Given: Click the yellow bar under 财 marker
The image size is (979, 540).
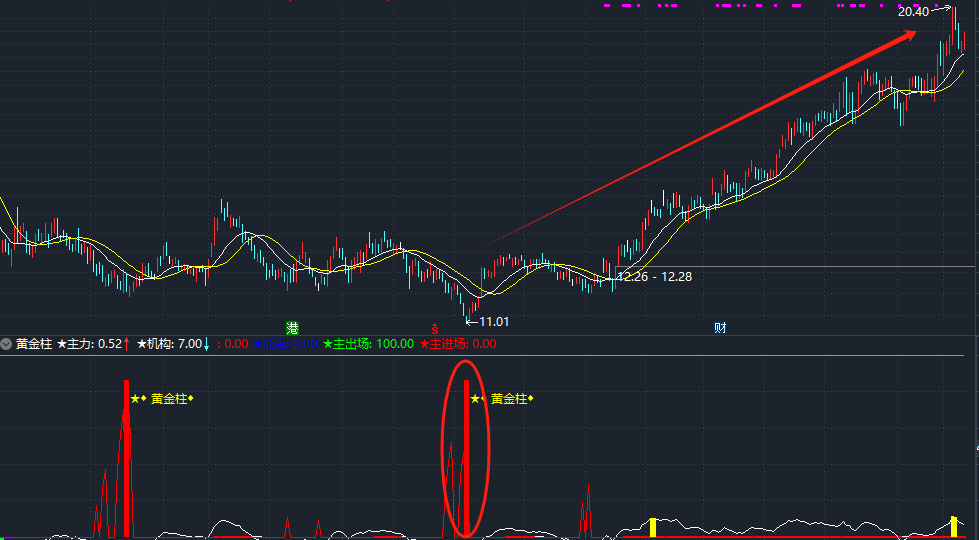Looking at the screenshot, I should (653, 527).
